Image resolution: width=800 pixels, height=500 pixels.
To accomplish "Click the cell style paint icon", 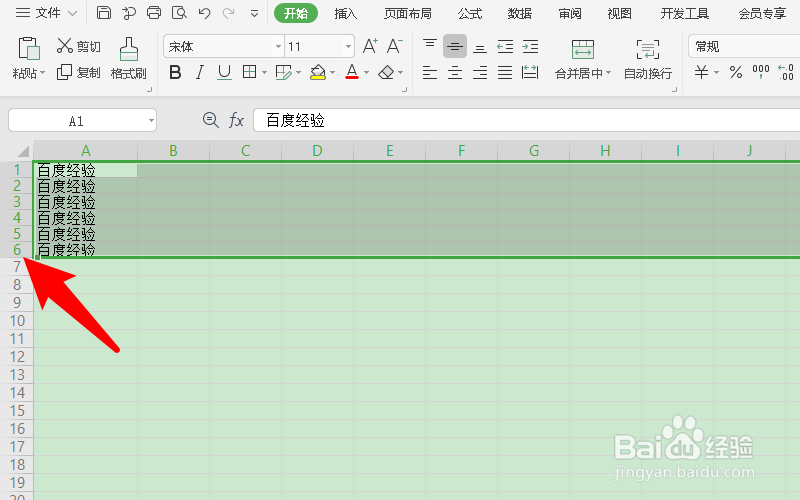I will tap(283, 72).
